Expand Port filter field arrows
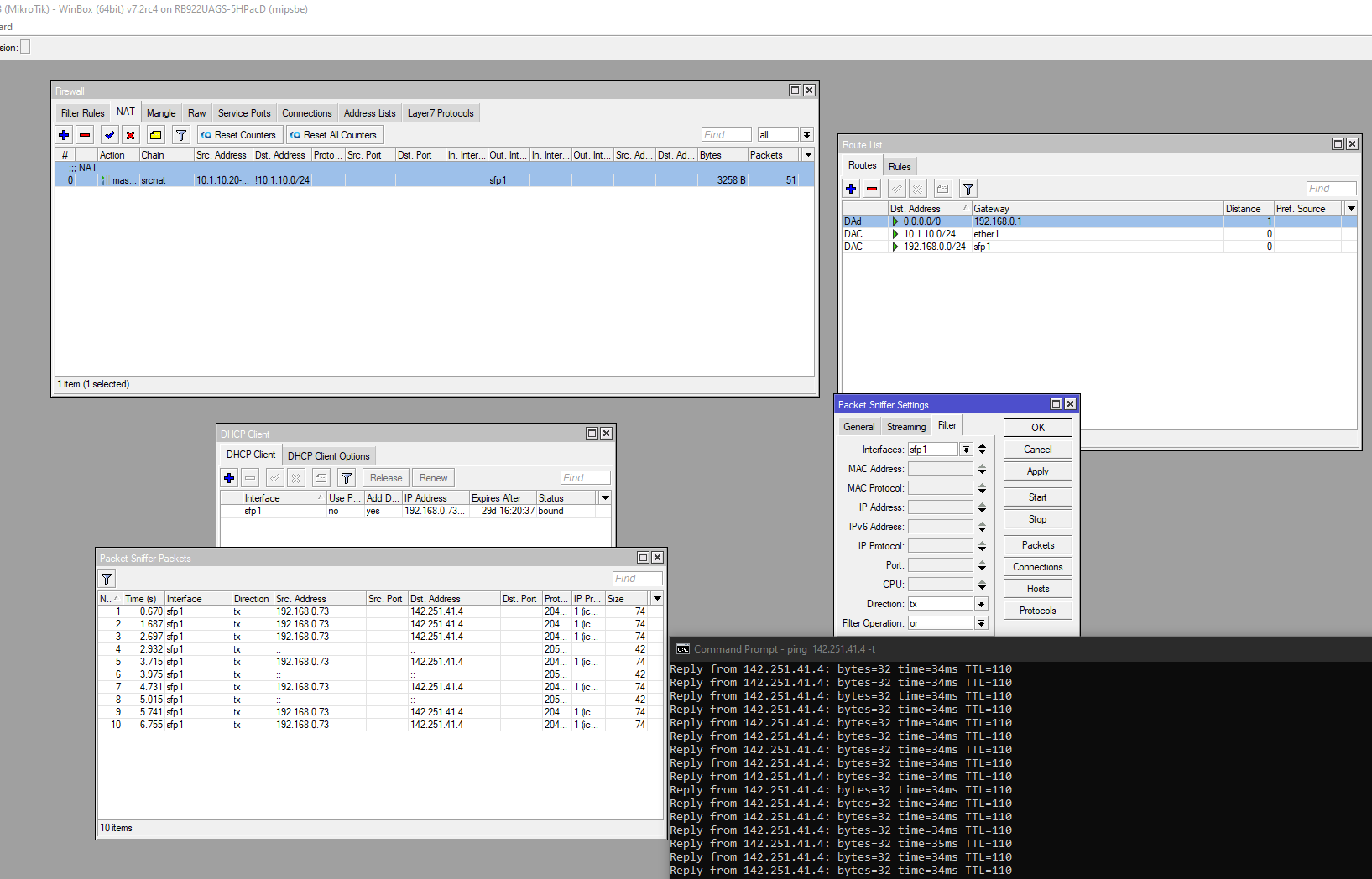Screen dimensions: 1372x879 (982, 565)
